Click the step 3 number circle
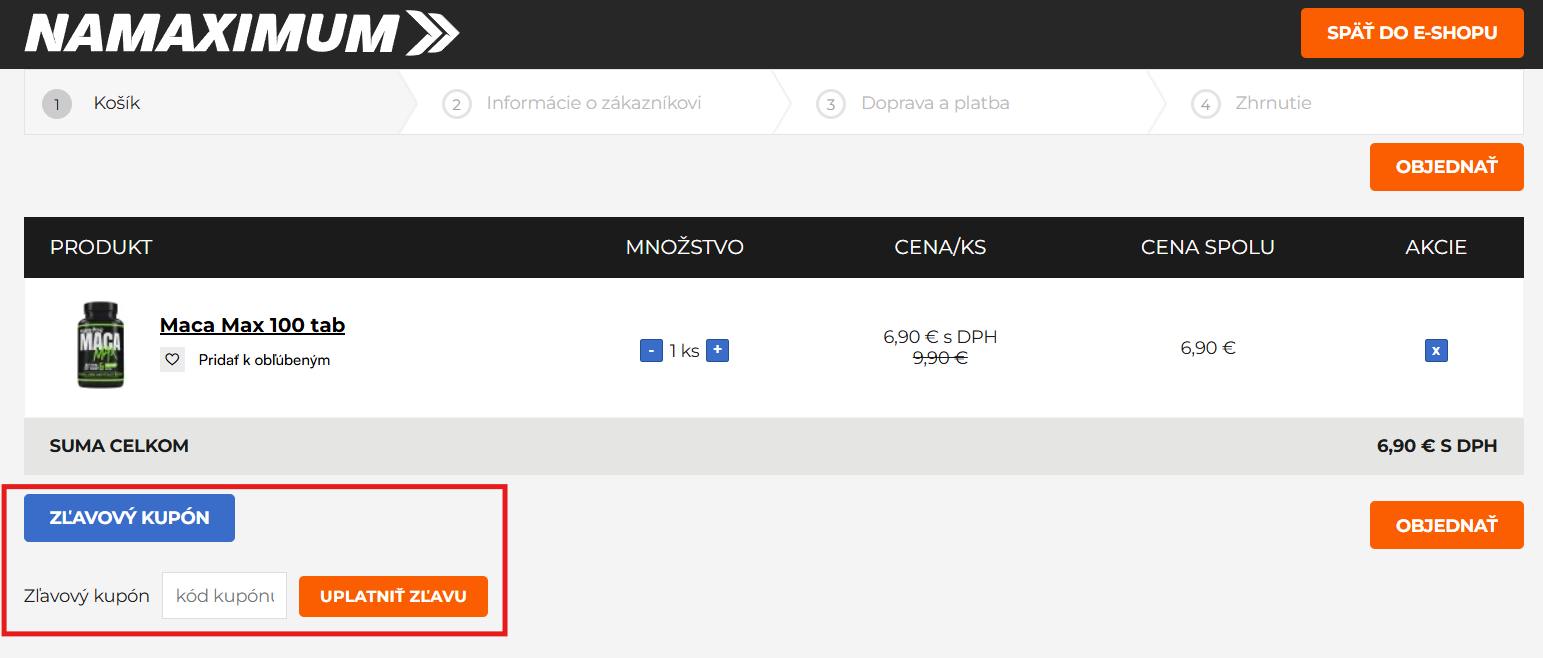 [x=831, y=104]
